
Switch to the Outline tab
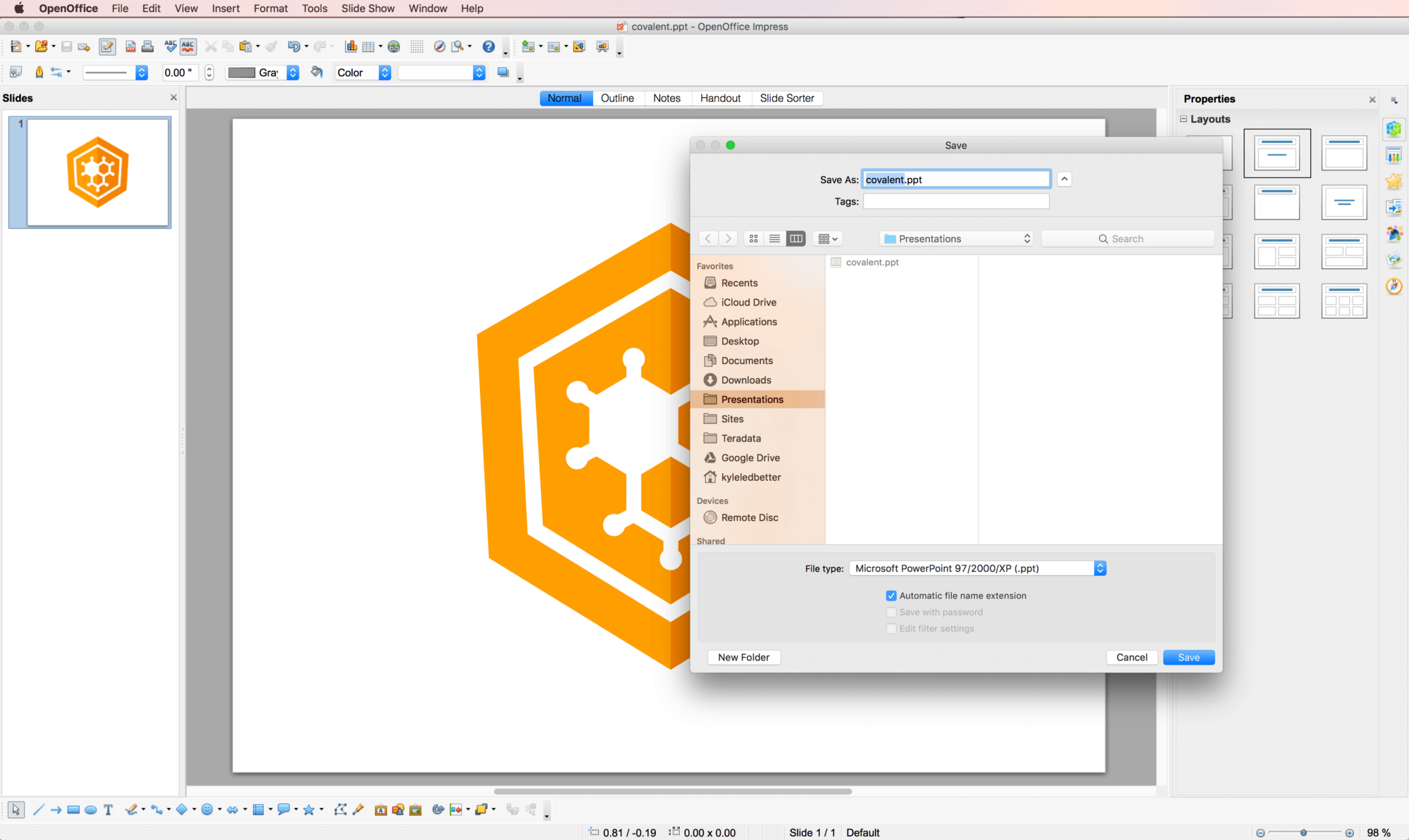tap(617, 98)
